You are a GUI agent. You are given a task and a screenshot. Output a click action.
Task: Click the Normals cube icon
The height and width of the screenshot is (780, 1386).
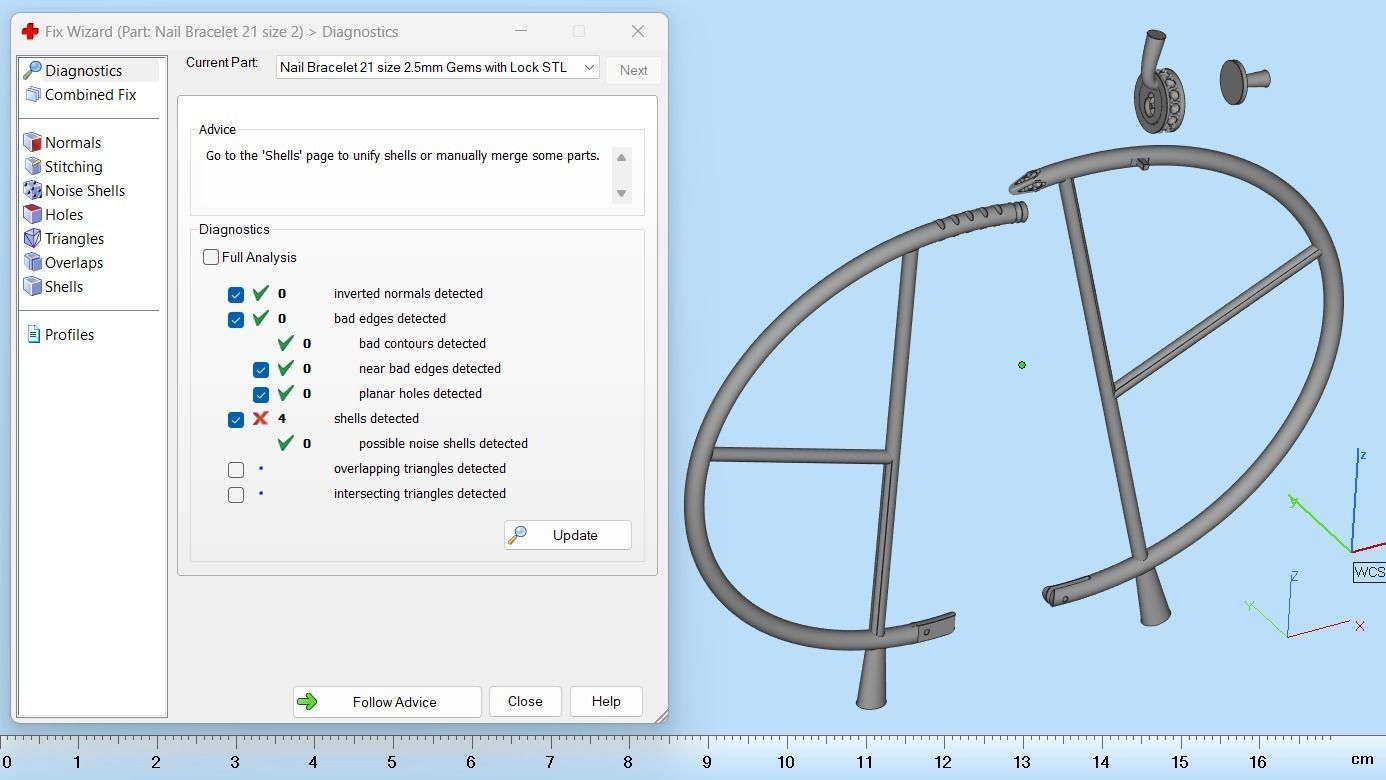pyautogui.click(x=32, y=142)
